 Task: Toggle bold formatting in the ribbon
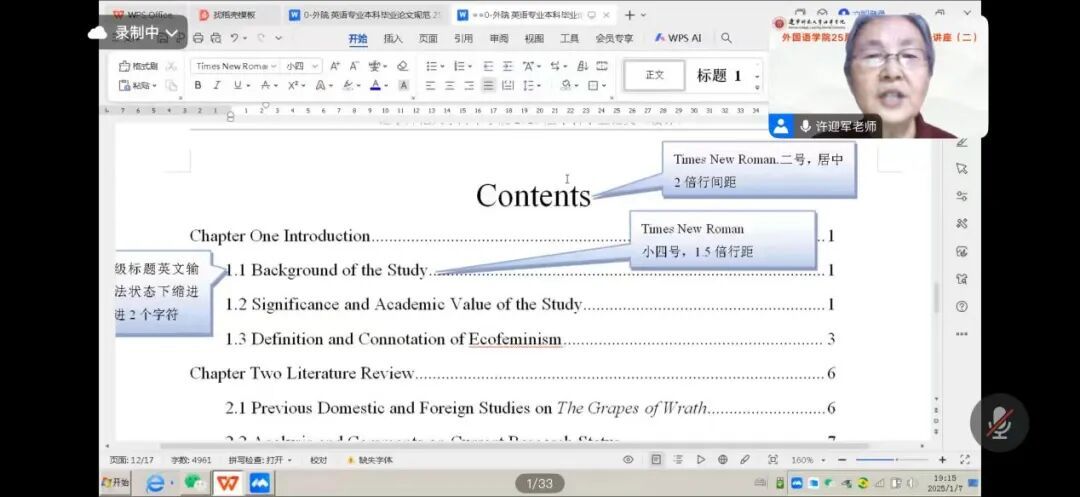pyautogui.click(x=198, y=86)
